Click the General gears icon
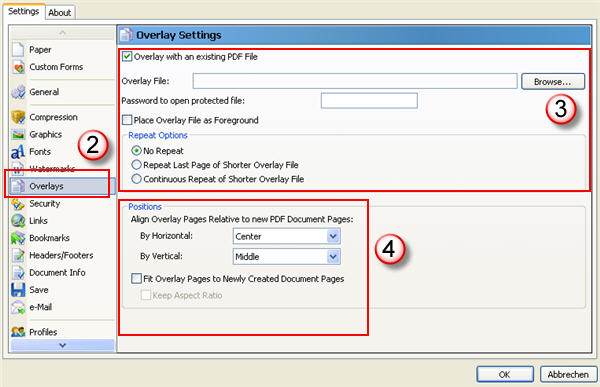 [x=18, y=92]
